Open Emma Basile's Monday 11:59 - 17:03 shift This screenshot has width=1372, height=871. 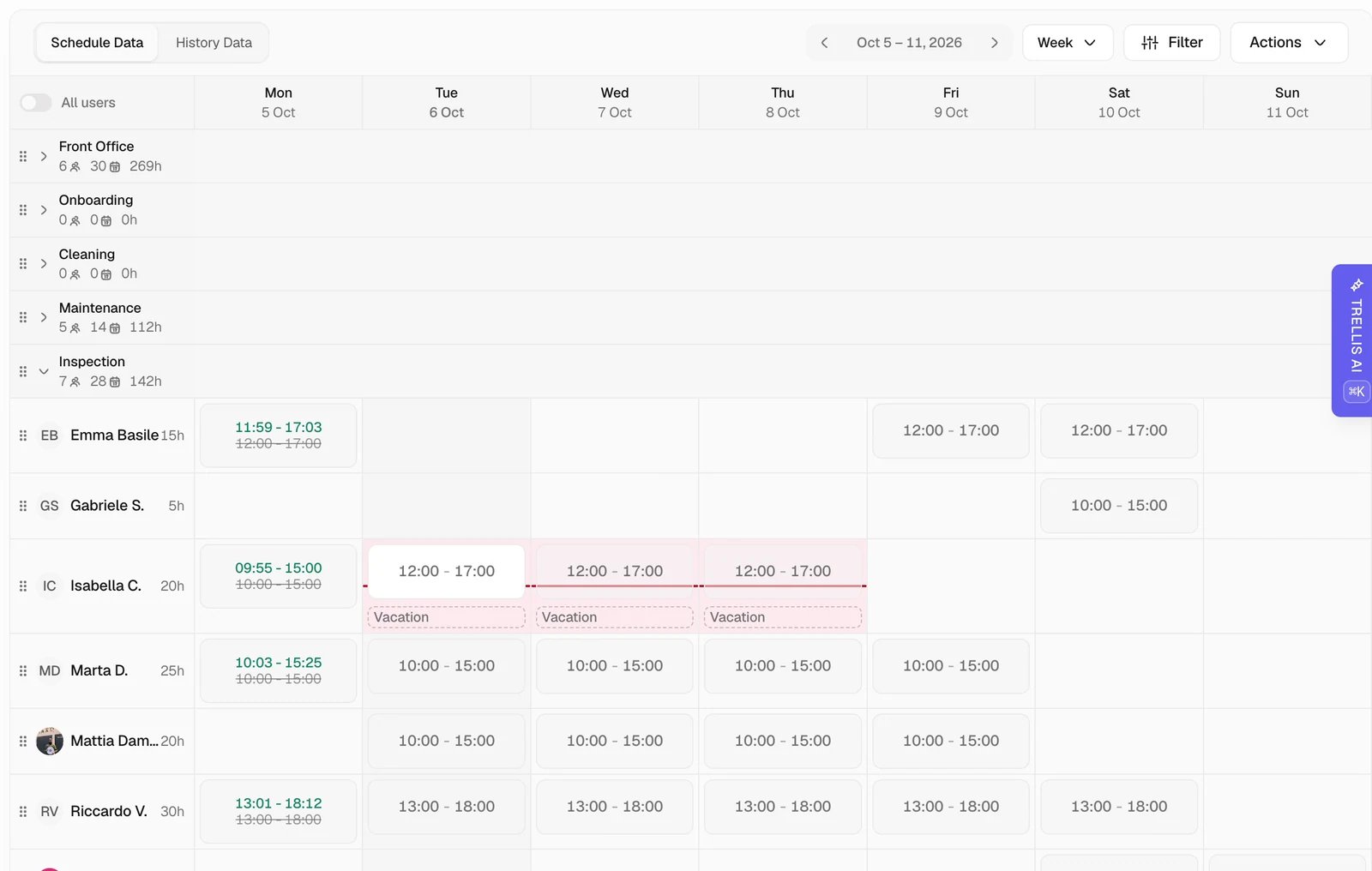(279, 435)
